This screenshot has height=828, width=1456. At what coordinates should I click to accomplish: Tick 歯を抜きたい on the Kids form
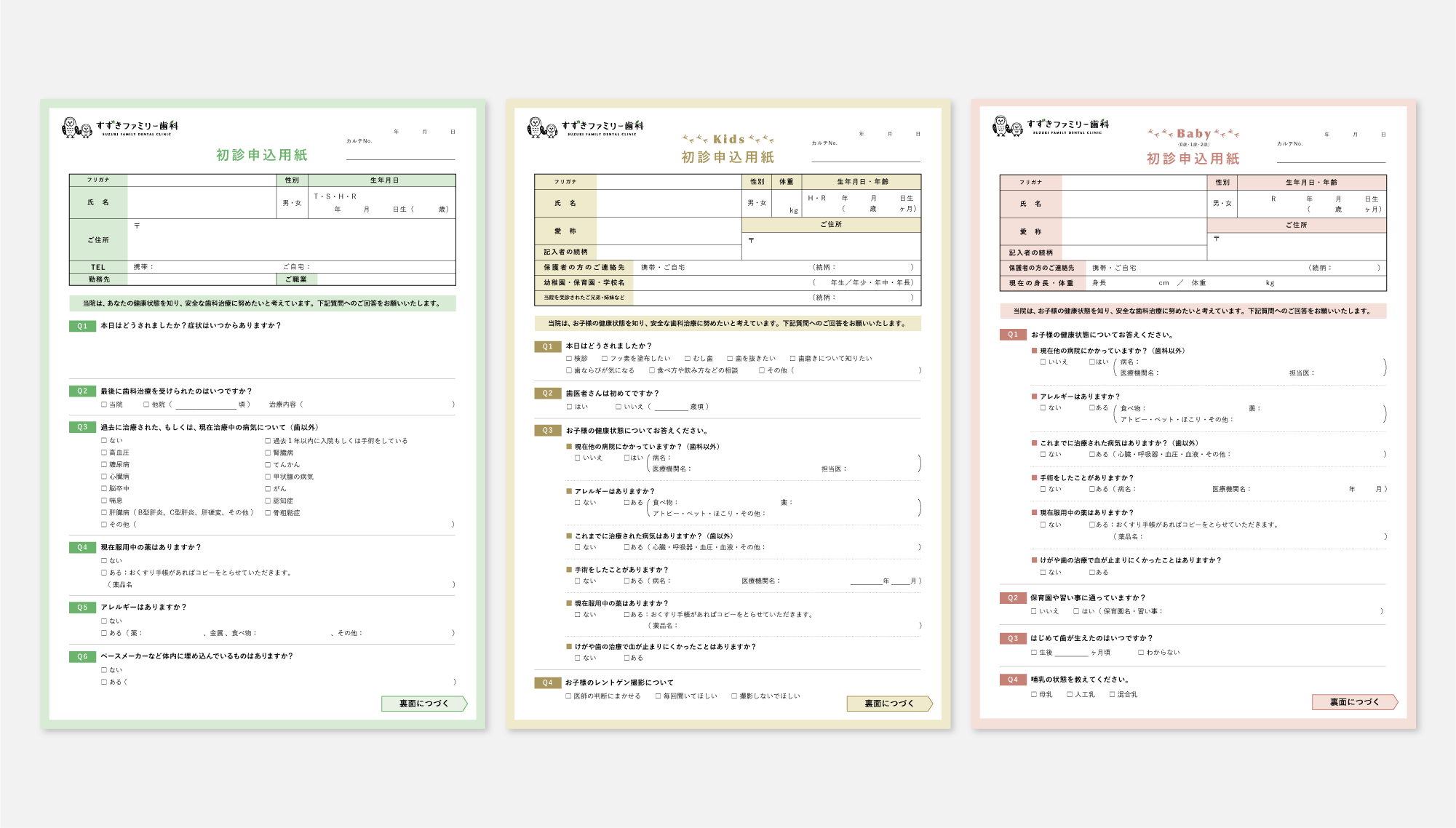click(730, 359)
